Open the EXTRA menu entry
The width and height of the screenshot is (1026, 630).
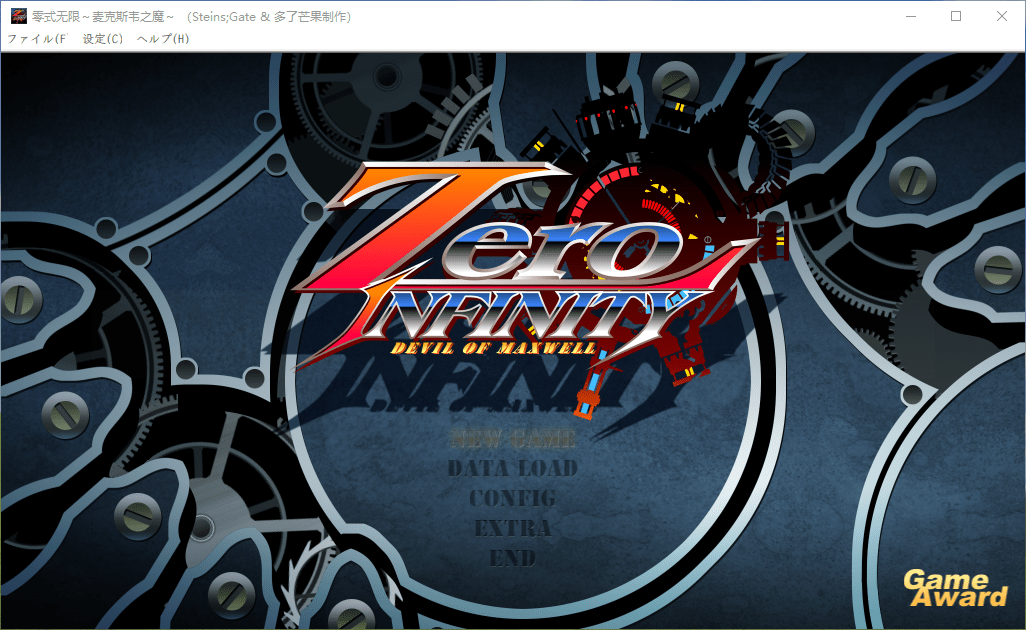click(512, 528)
